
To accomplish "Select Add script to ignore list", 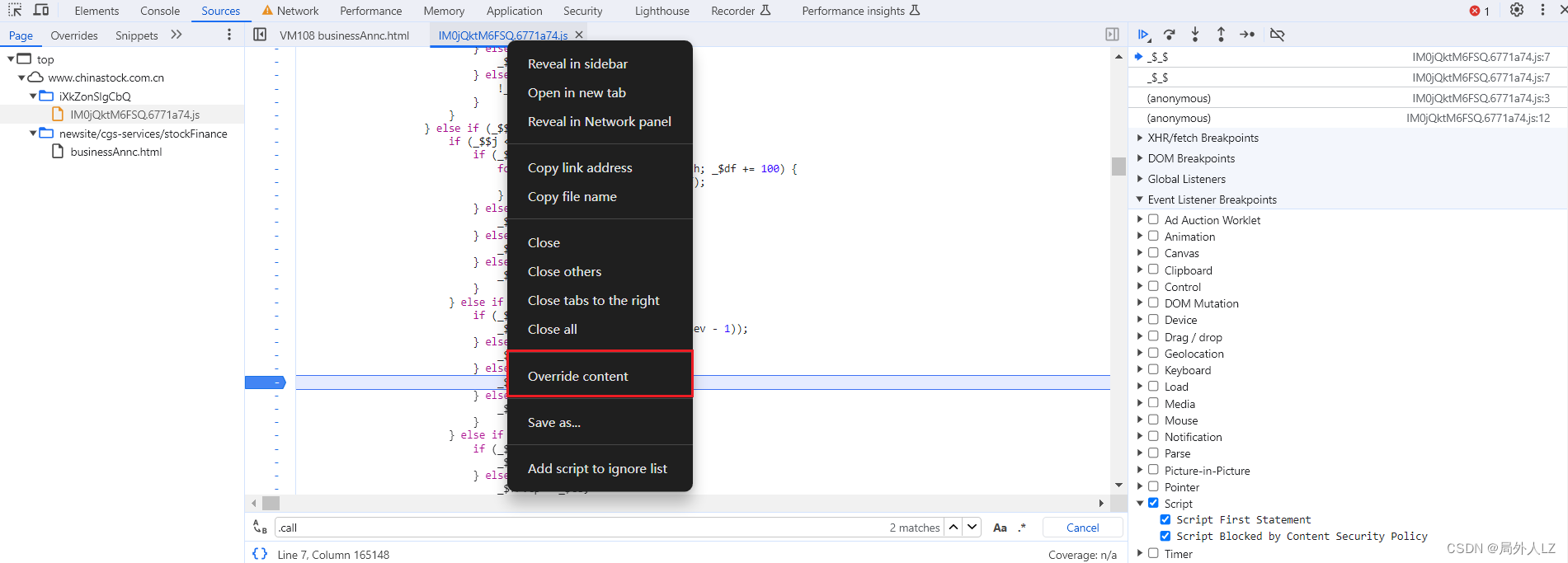I will pyautogui.click(x=600, y=468).
